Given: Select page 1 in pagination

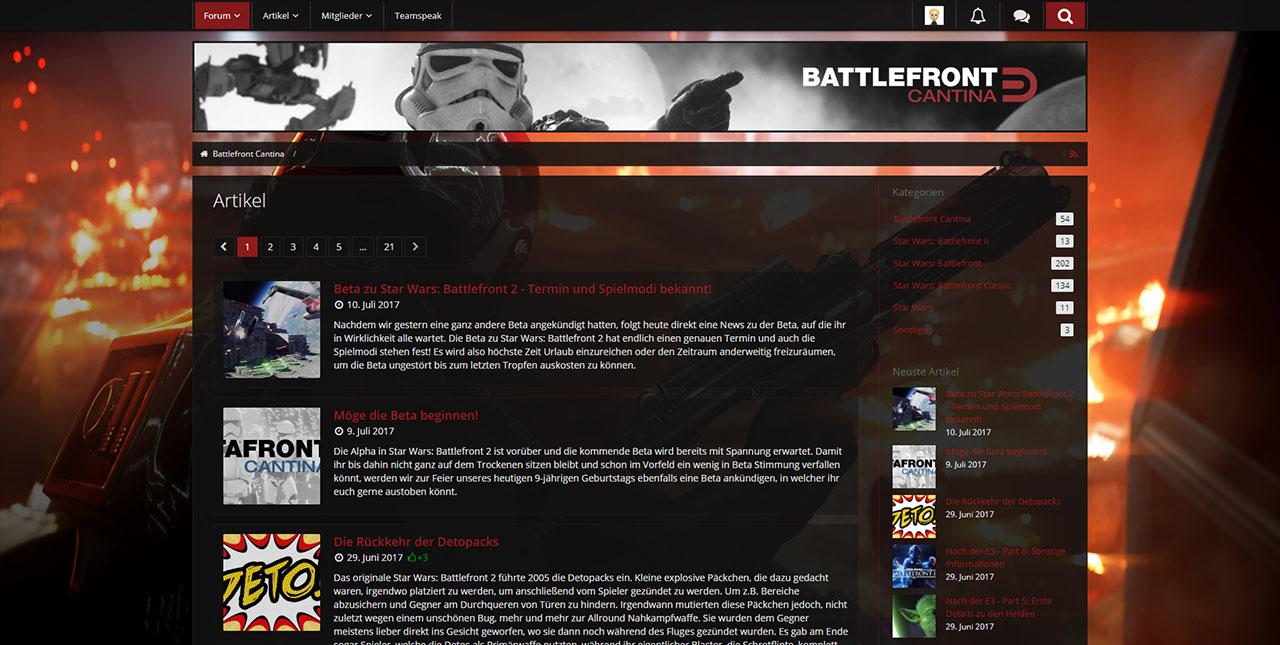Looking at the screenshot, I should pyautogui.click(x=247, y=247).
